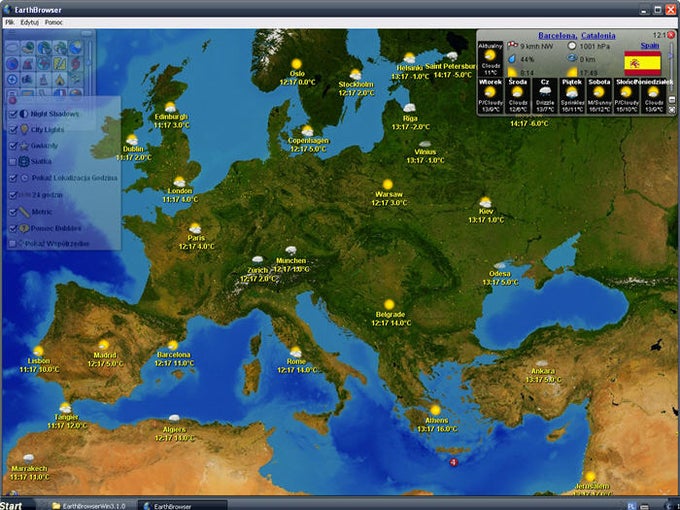Click the Warsaw sun icon
This screenshot has width=680, height=510.
pos(388,185)
